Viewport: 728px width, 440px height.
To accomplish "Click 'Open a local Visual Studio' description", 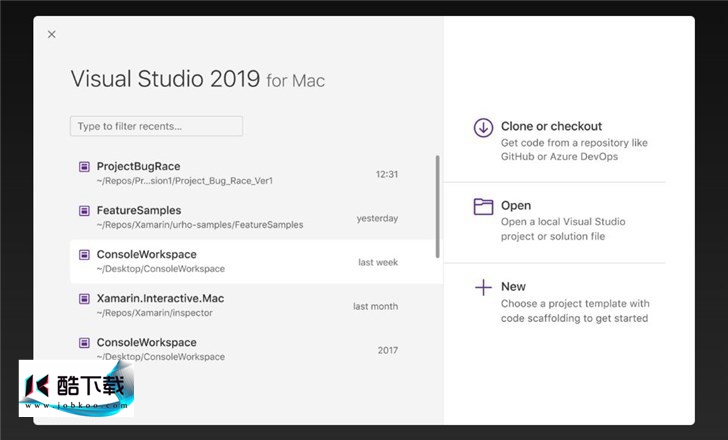I will (x=563, y=229).
